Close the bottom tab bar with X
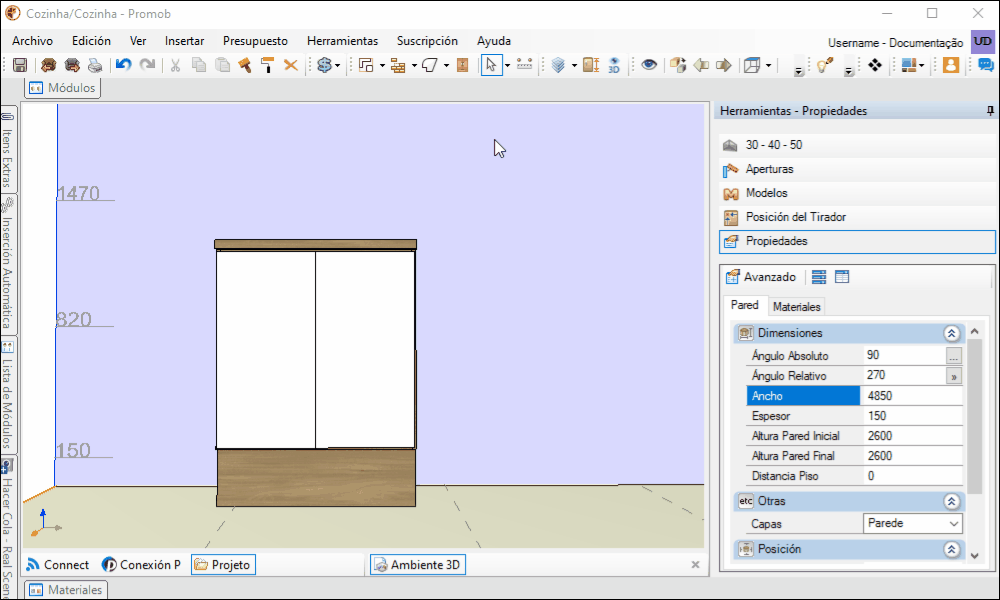Image resolution: width=1000 pixels, height=600 pixels. tap(695, 565)
